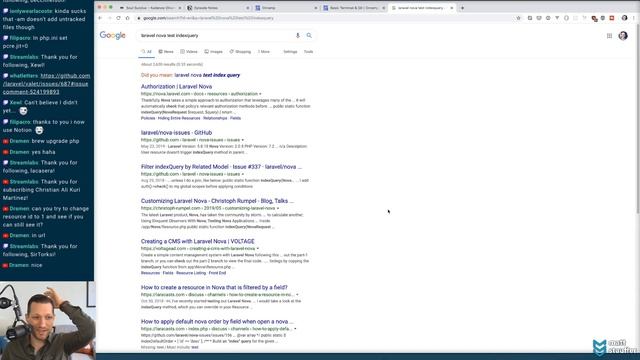Expand the More search categories menu

[x=264, y=52]
